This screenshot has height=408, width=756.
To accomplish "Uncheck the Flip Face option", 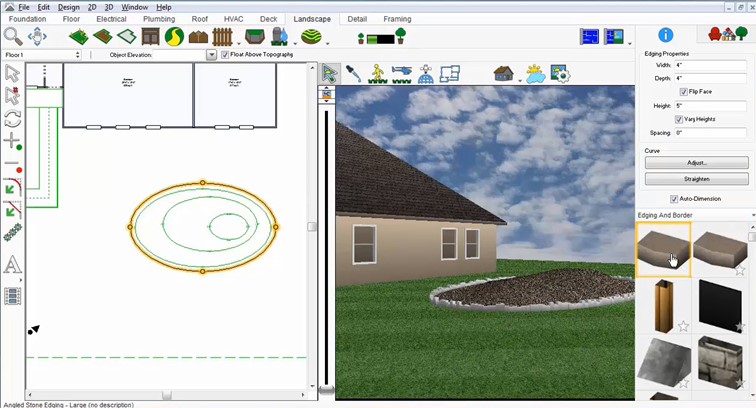I will pyautogui.click(x=683, y=91).
